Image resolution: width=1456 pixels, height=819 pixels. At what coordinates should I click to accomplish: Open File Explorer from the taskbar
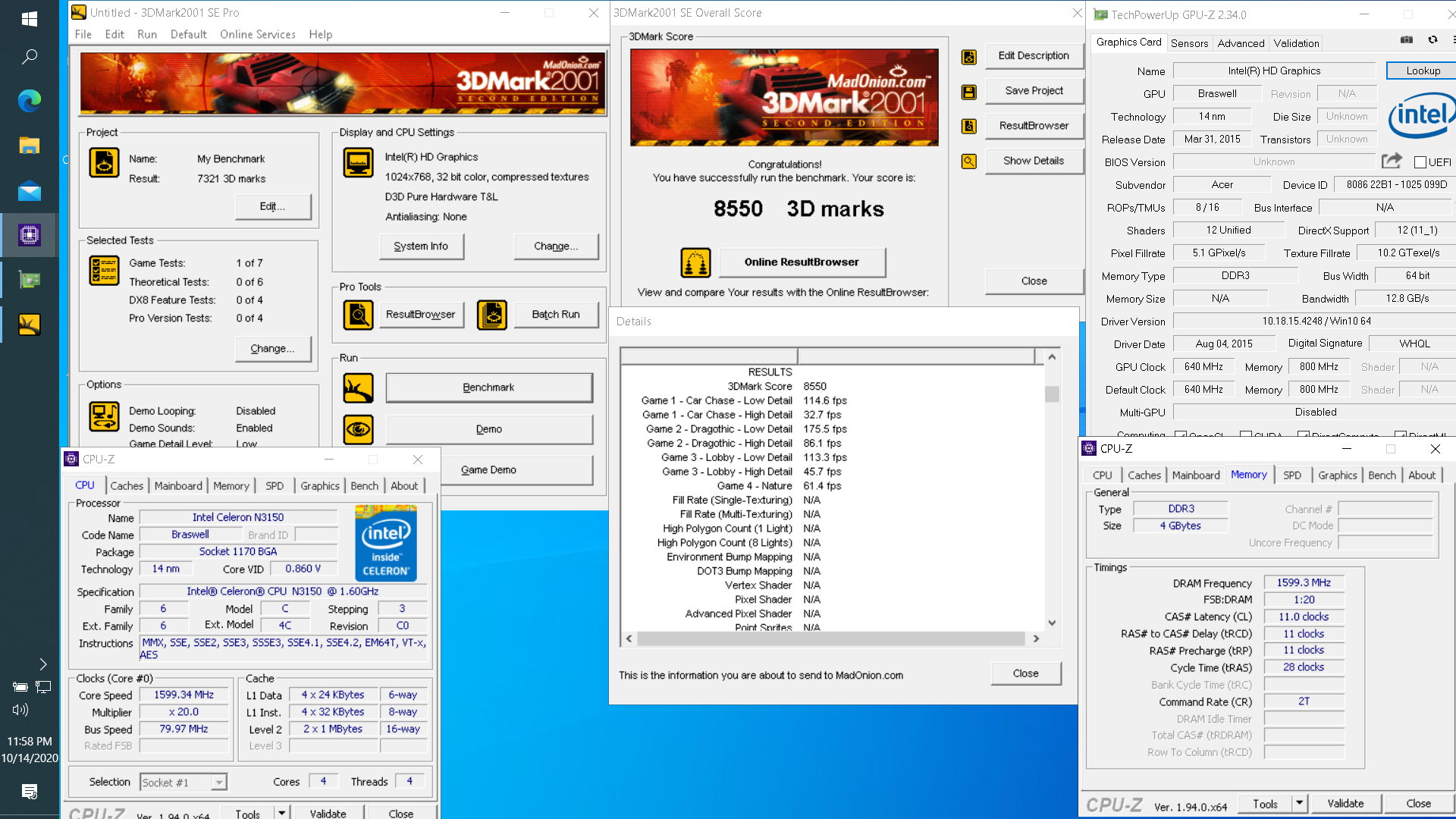pyautogui.click(x=30, y=146)
